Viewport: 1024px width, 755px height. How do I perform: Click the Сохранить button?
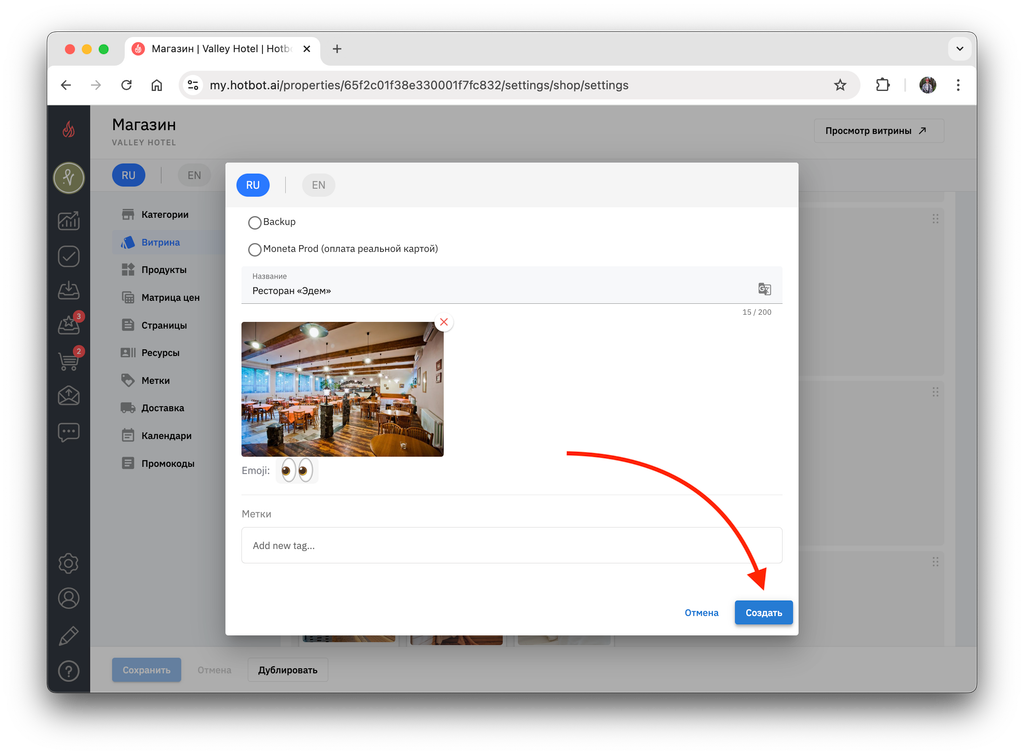[x=146, y=670]
